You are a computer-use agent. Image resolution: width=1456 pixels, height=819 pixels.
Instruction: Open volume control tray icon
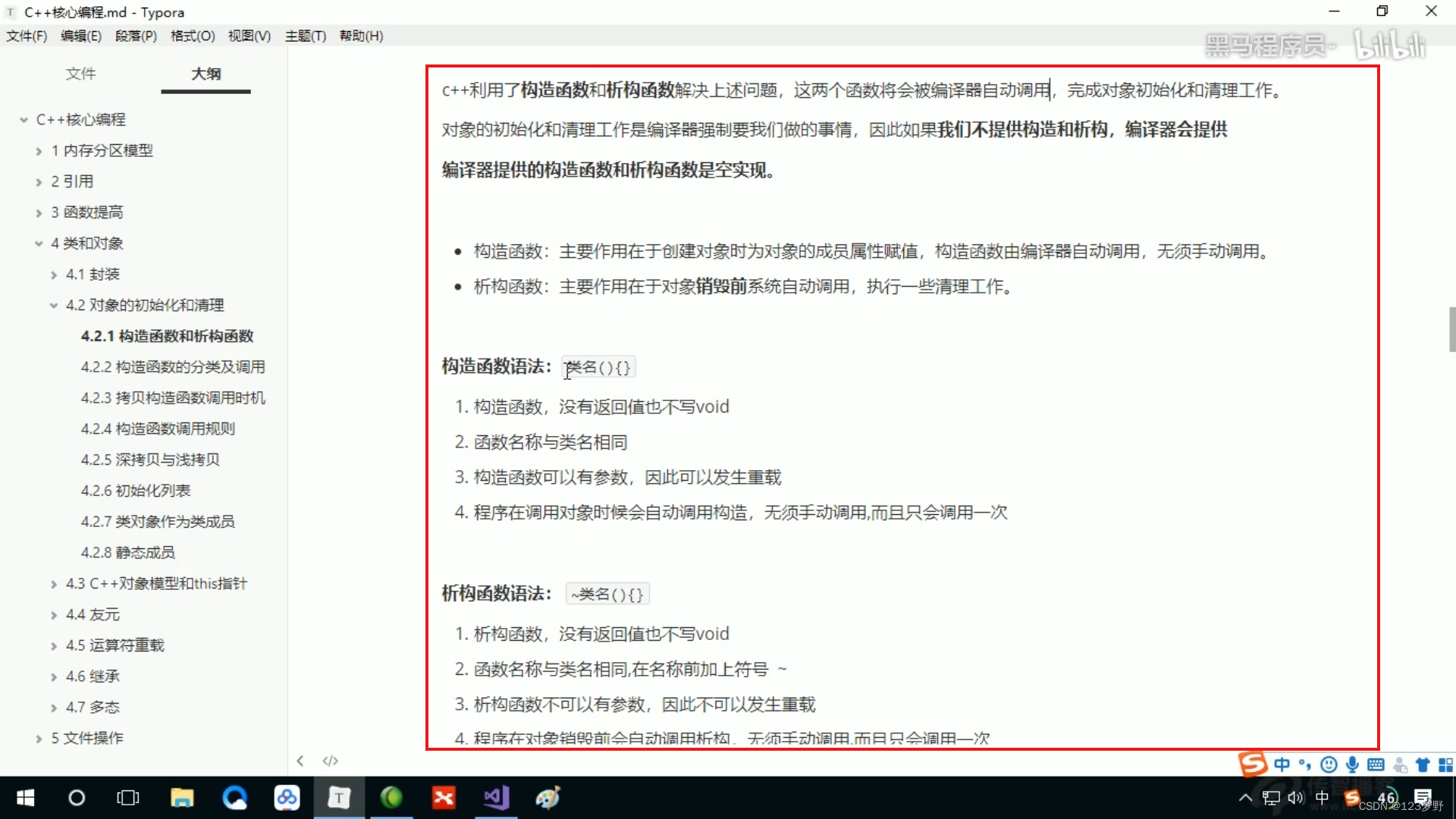tap(1296, 798)
